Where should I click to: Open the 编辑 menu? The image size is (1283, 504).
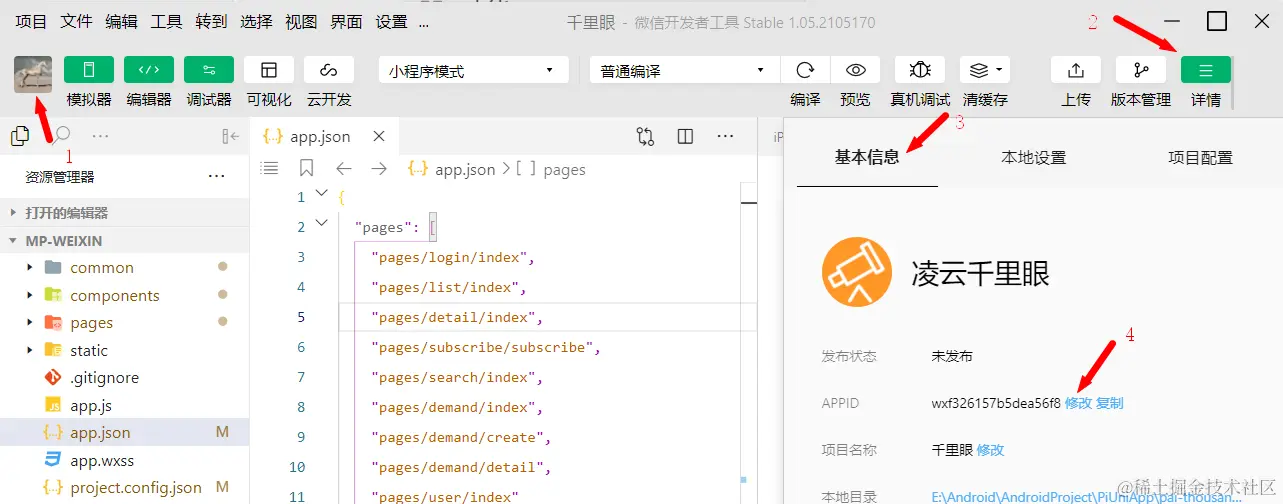click(x=122, y=21)
